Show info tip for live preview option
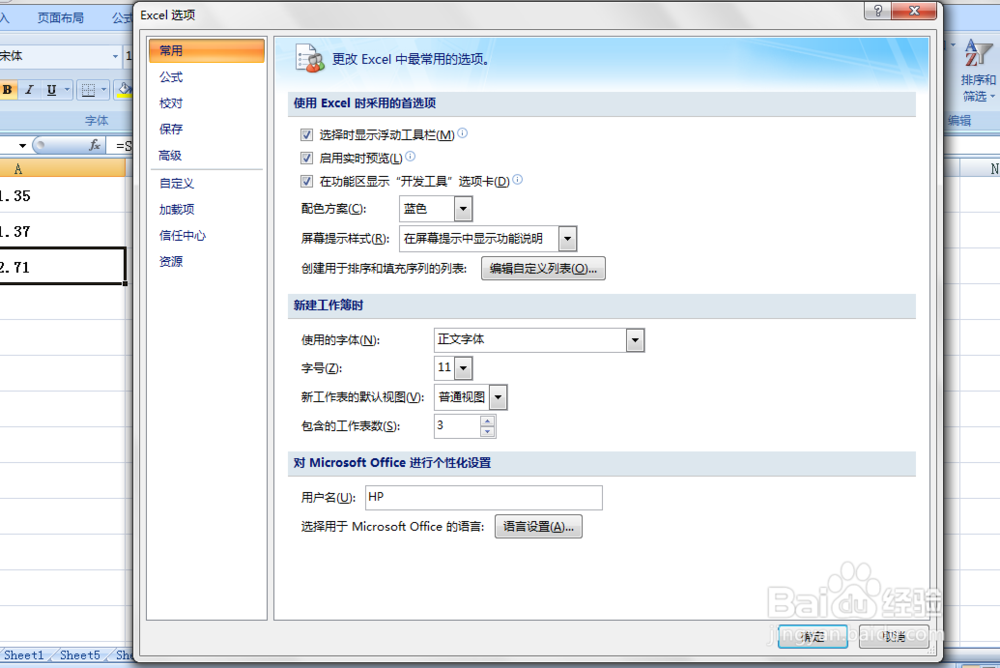Viewport: 1000px width, 668px height. [410, 156]
